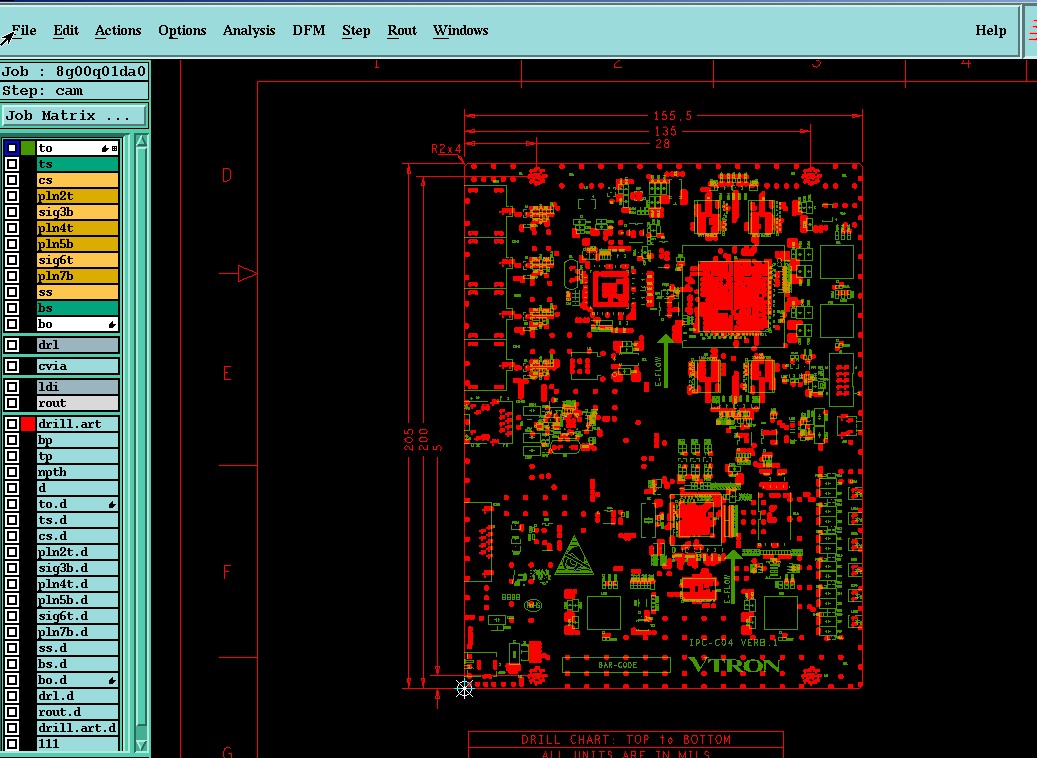Check the box beside 'pln2t'
This screenshot has height=758, width=1037.
click(12, 196)
